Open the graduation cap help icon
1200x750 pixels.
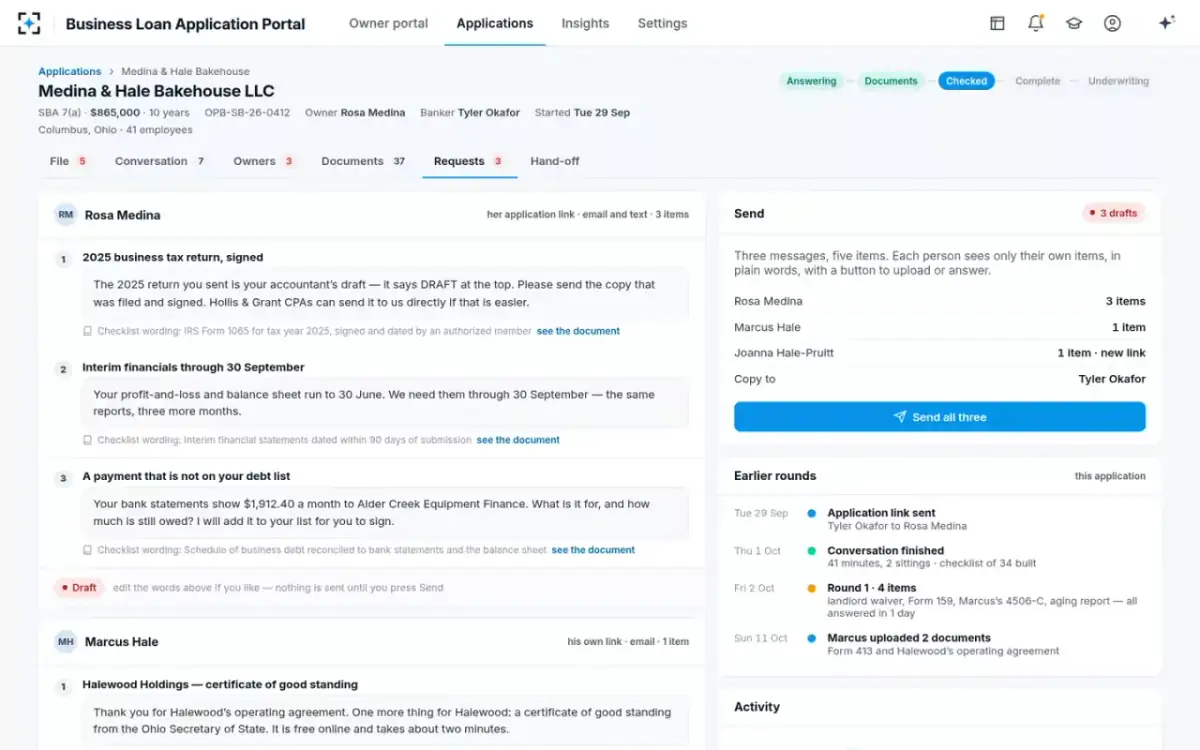coord(1074,23)
